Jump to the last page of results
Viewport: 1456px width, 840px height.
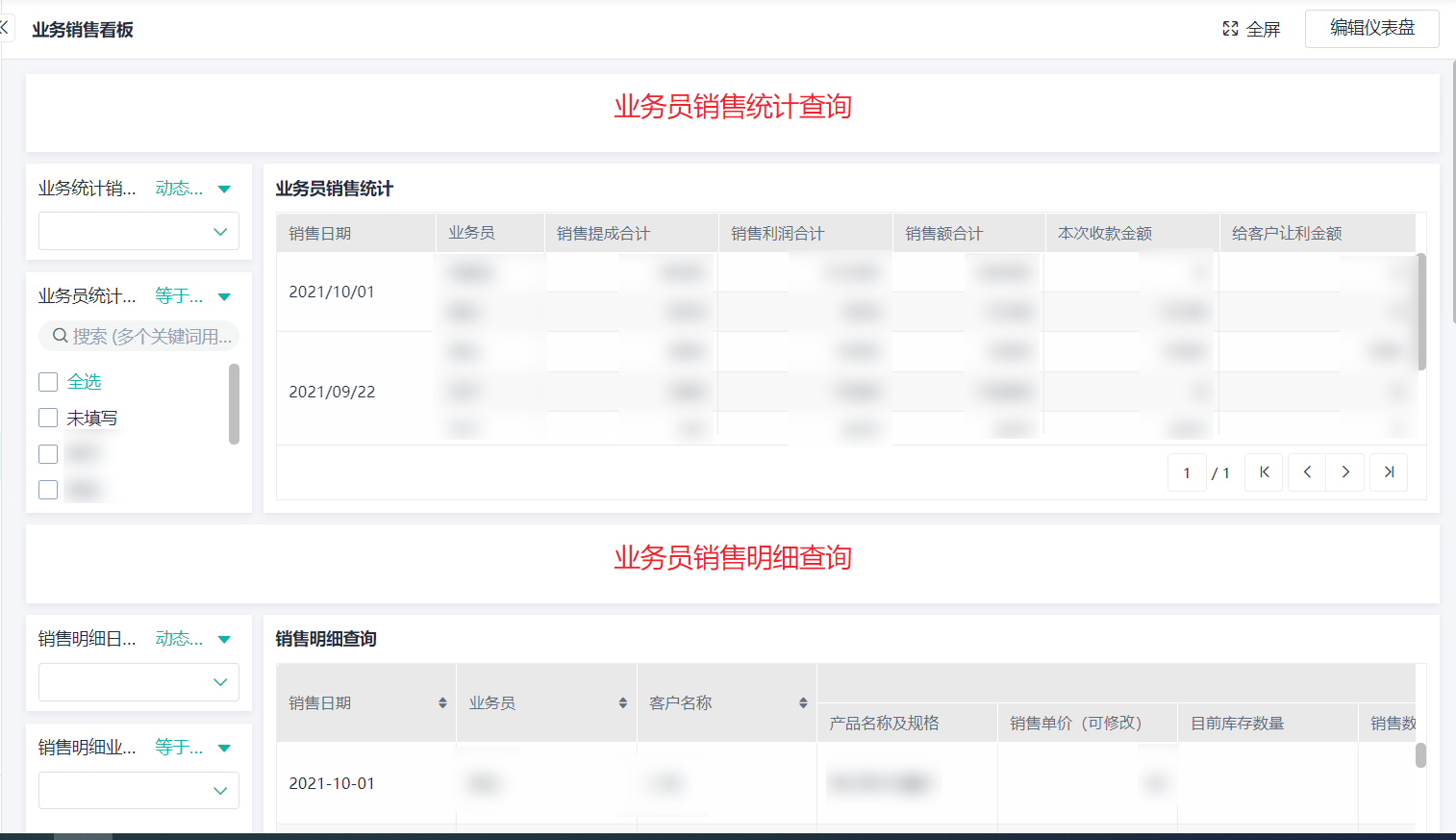point(1389,472)
